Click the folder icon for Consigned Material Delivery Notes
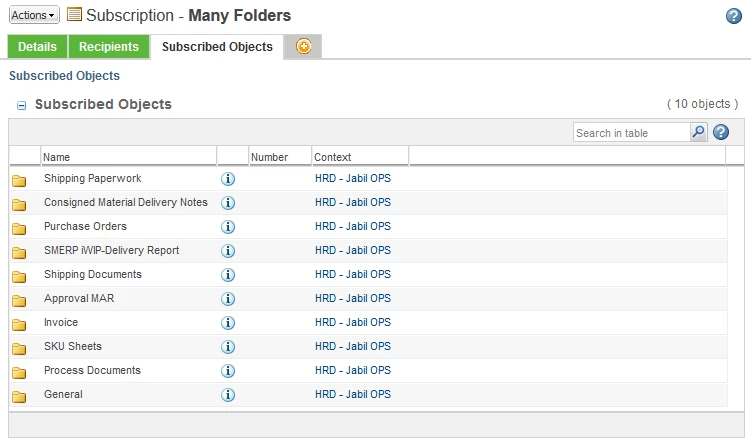The height and width of the screenshot is (444, 751). click(x=19, y=205)
